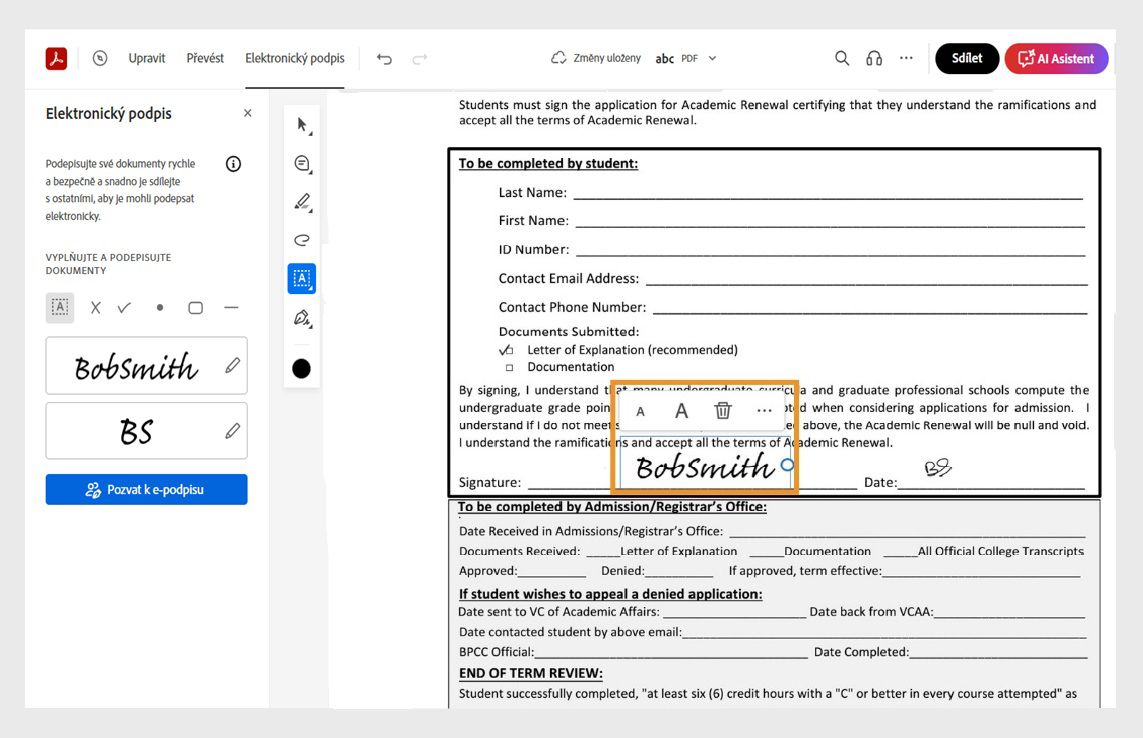The width and height of the screenshot is (1143, 738).
Task: Choose the BS saved initials
Action: point(136,431)
